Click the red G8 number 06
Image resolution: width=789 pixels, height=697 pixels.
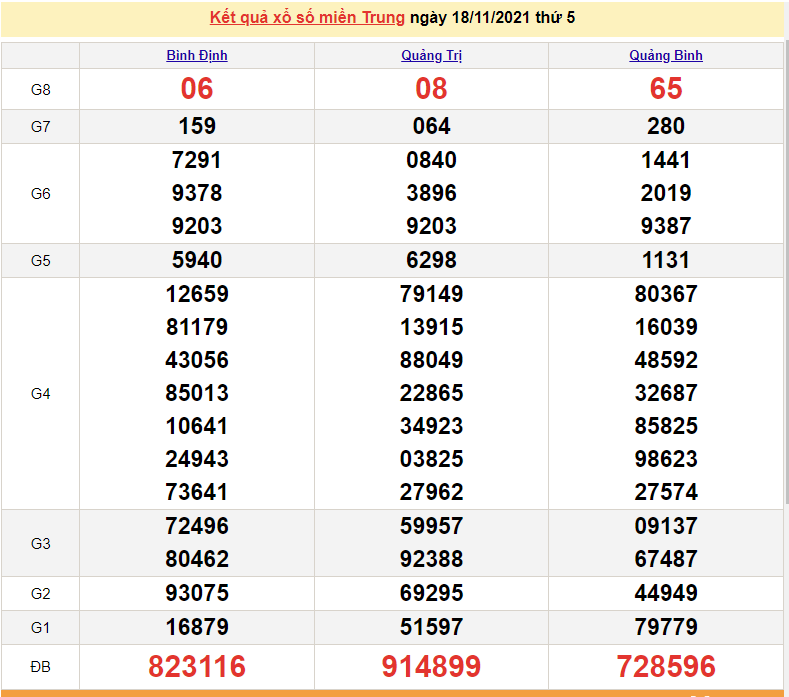pyautogui.click(x=197, y=89)
